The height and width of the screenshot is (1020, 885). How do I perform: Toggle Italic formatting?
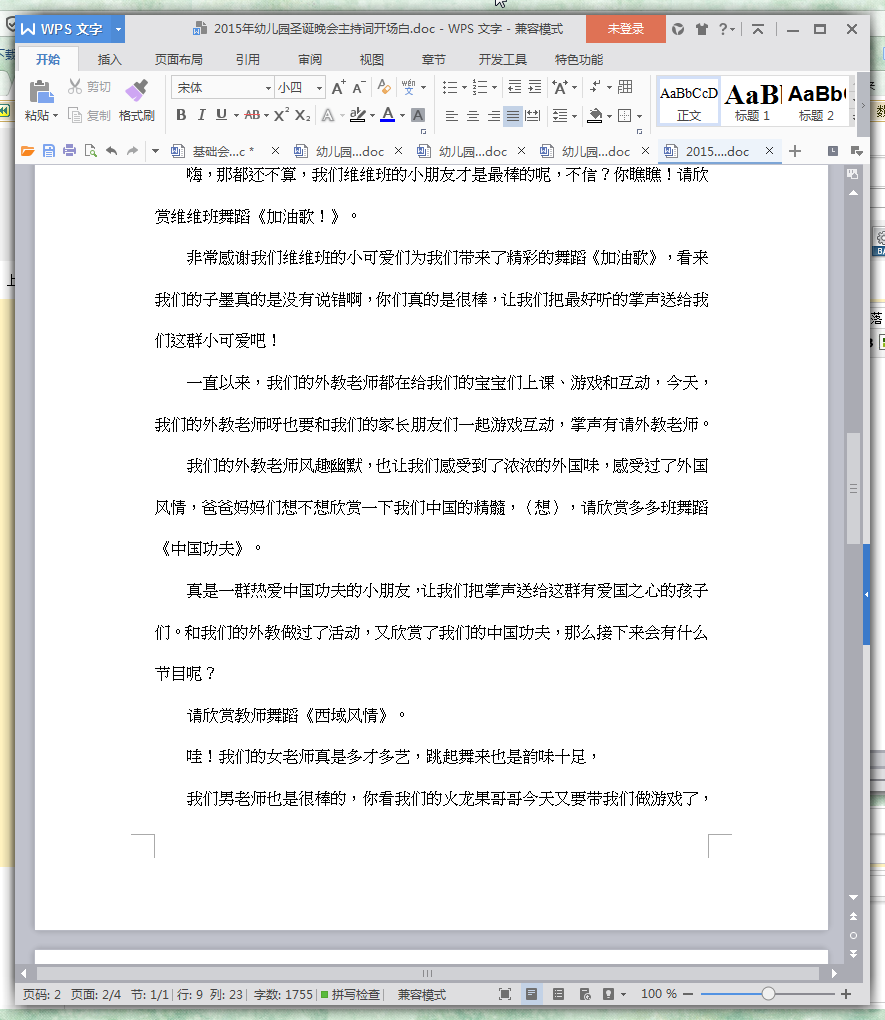[202, 115]
